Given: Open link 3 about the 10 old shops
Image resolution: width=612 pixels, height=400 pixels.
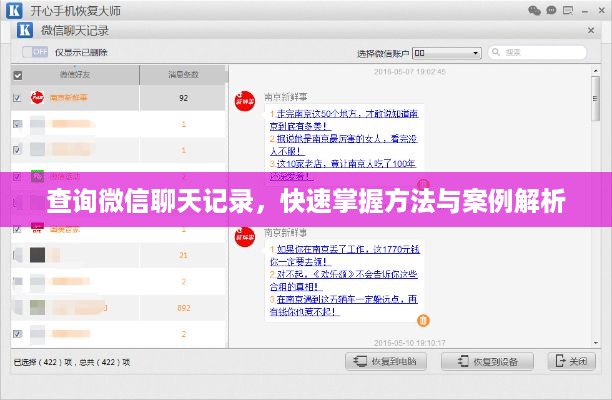Looking at the screenshot, I should pyautogui.click(x=343, y=170).
